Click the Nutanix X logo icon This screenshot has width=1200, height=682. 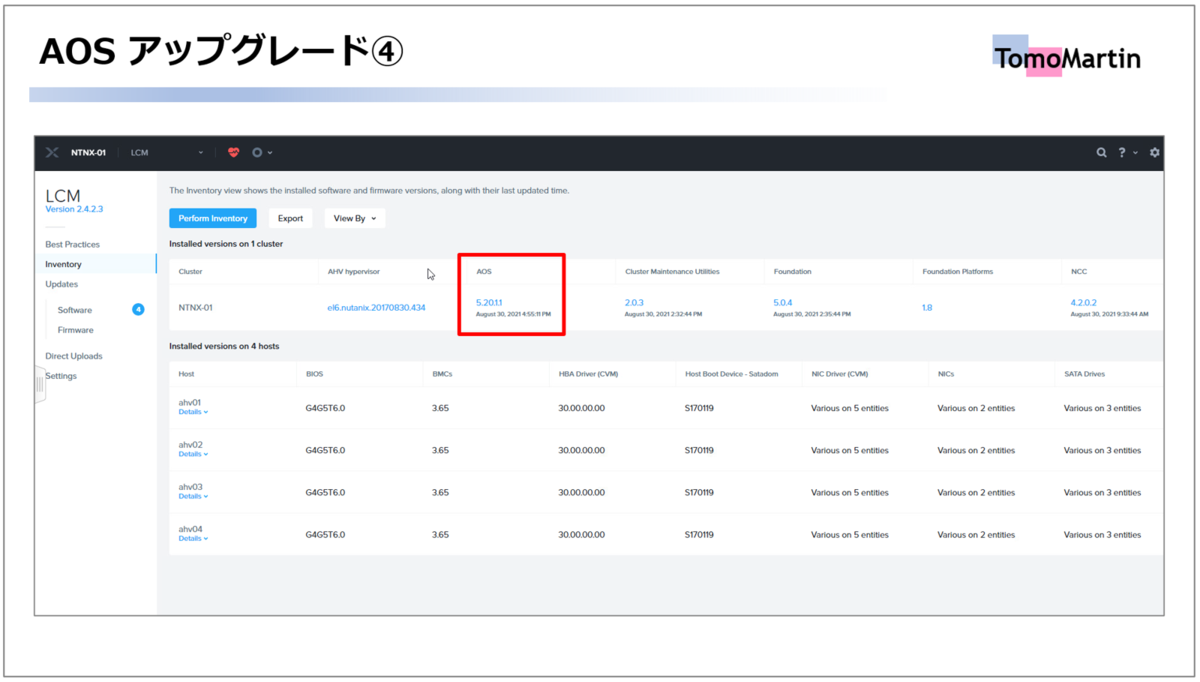coord(53,153)
